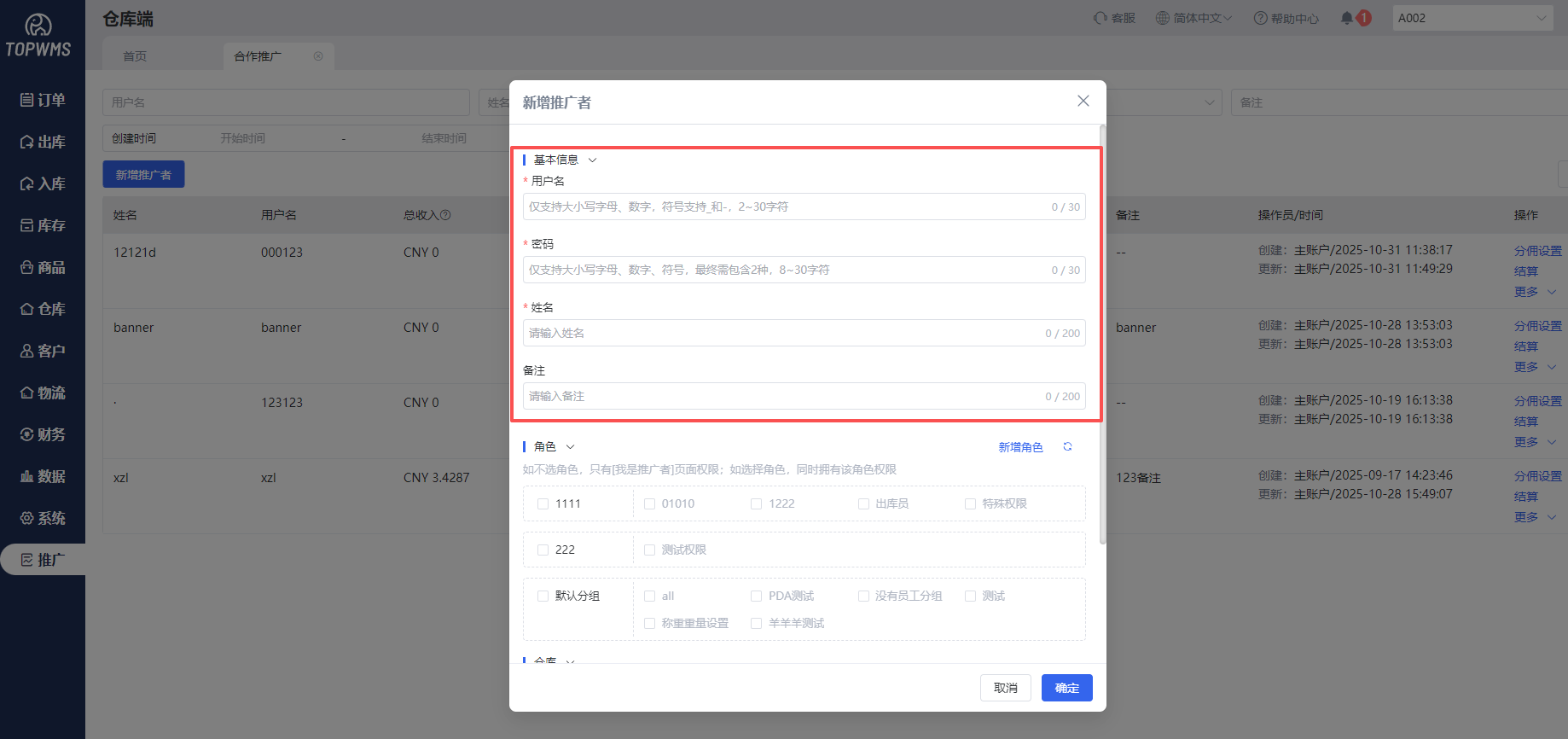The width and height of the screenshot is (1568, 739).
Task: Focus the 用户名 input field in dialog
Action: (x=785, y=207)
